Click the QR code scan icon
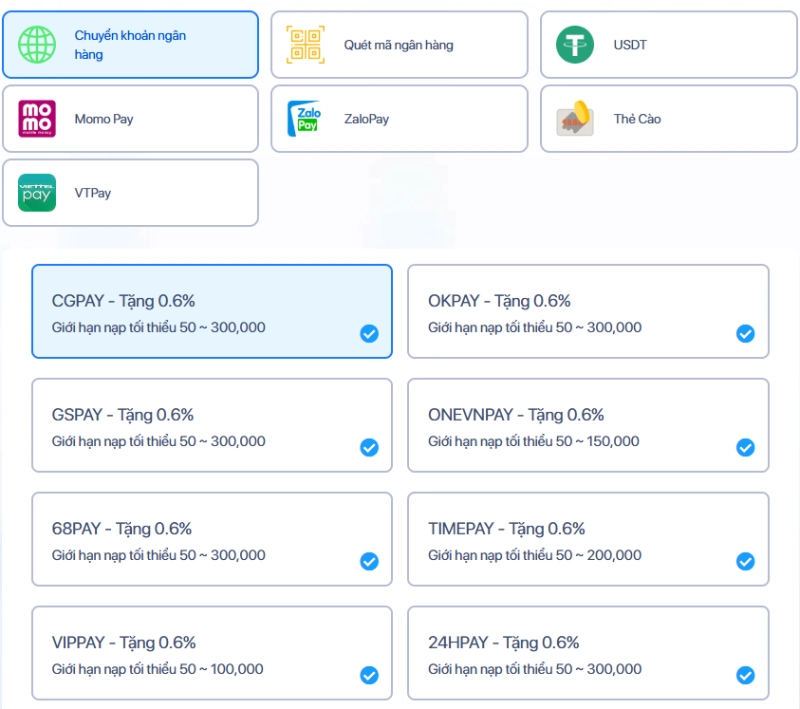Image resolution: width=800 pixels, height=709 pixels. point(306,44)
